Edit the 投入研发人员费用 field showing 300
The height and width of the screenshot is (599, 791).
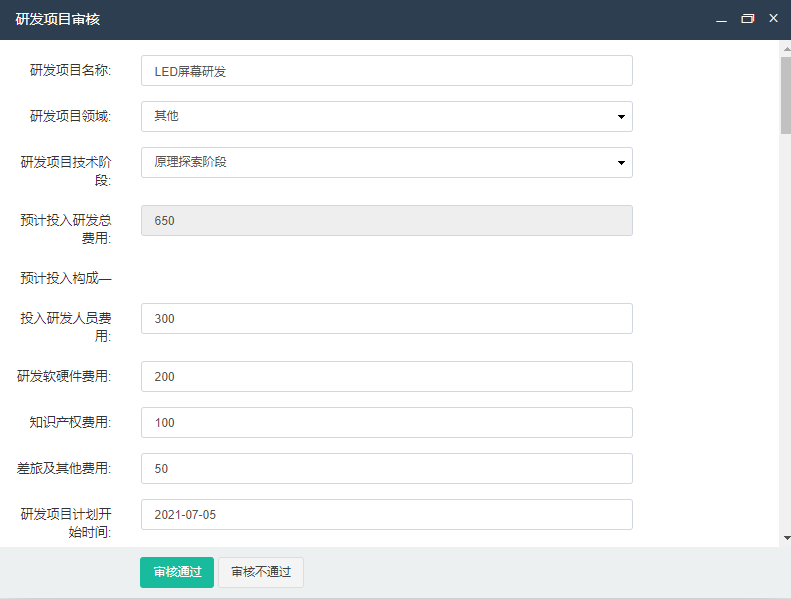(386, 318)
